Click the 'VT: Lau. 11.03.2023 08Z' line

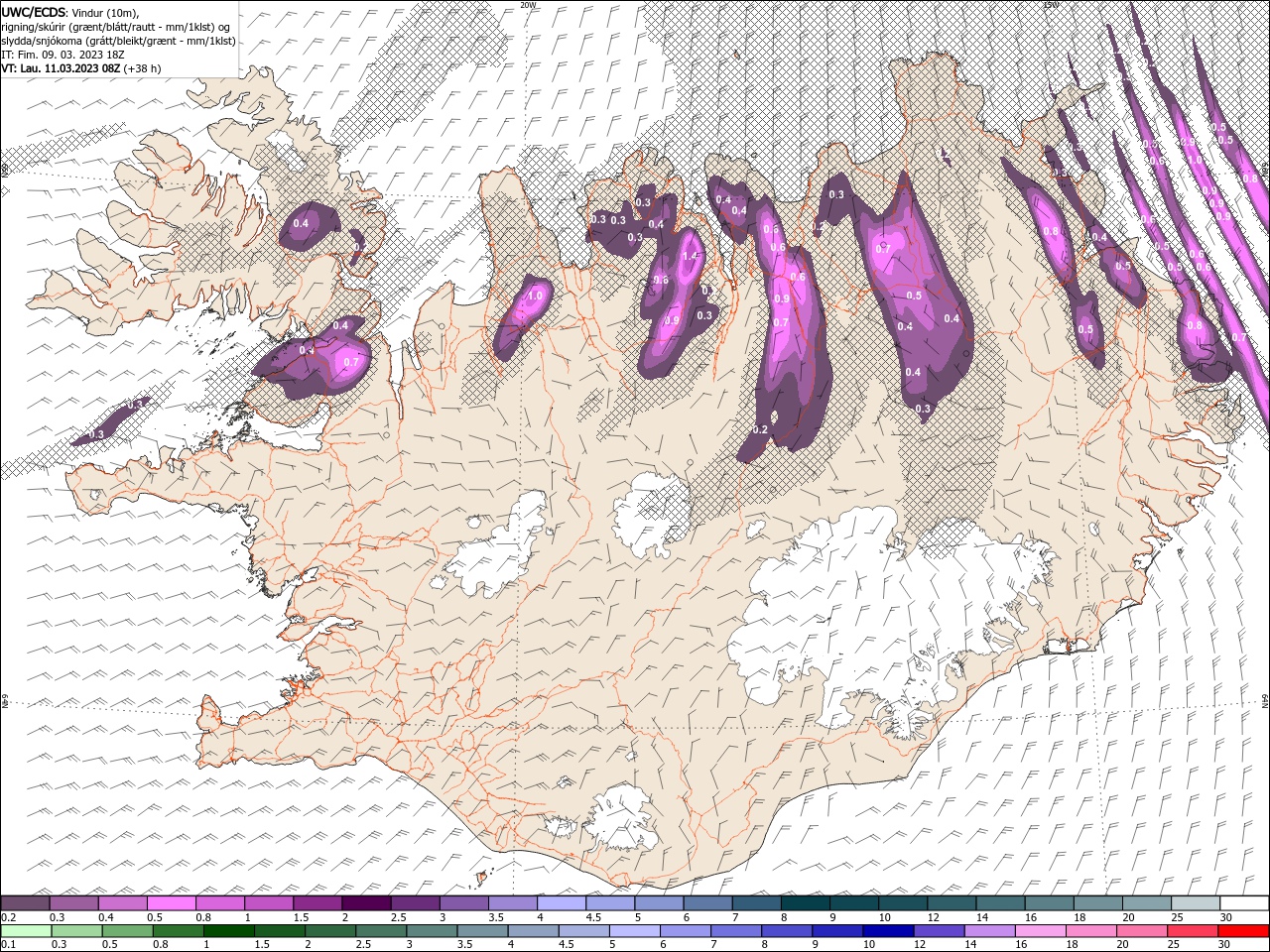tap(61, 68)
